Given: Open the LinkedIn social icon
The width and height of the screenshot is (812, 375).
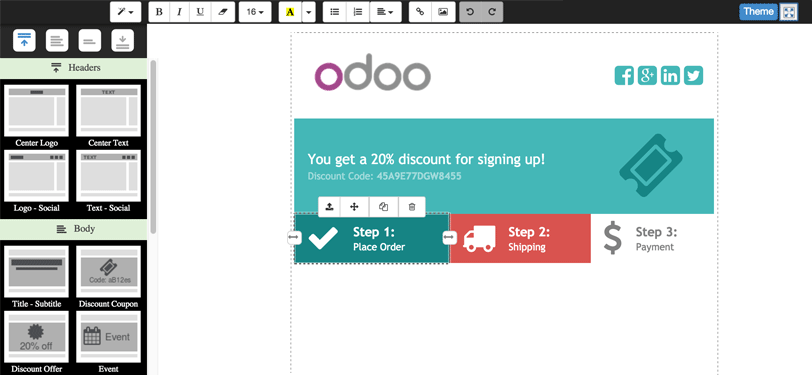Looking at the screenshot, I should point(671,76).
